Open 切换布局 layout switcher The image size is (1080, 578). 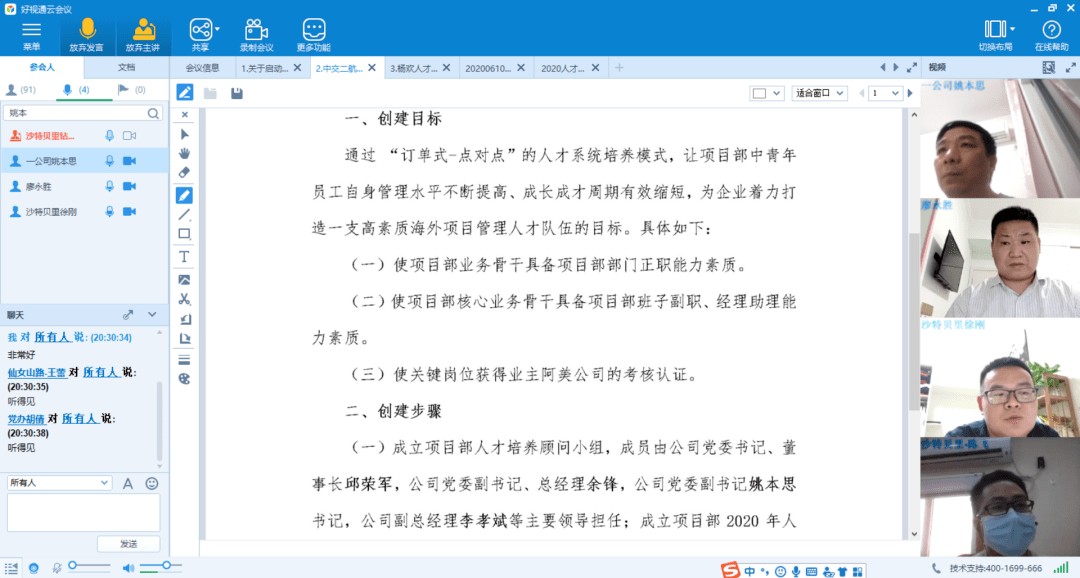point(996,36)
